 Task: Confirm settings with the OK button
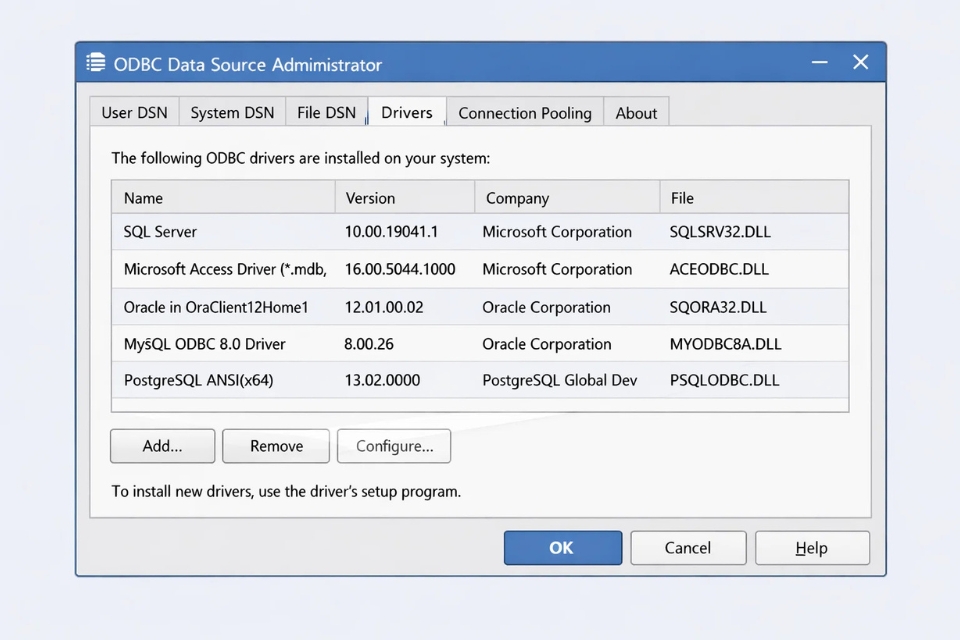click(562, 548)
